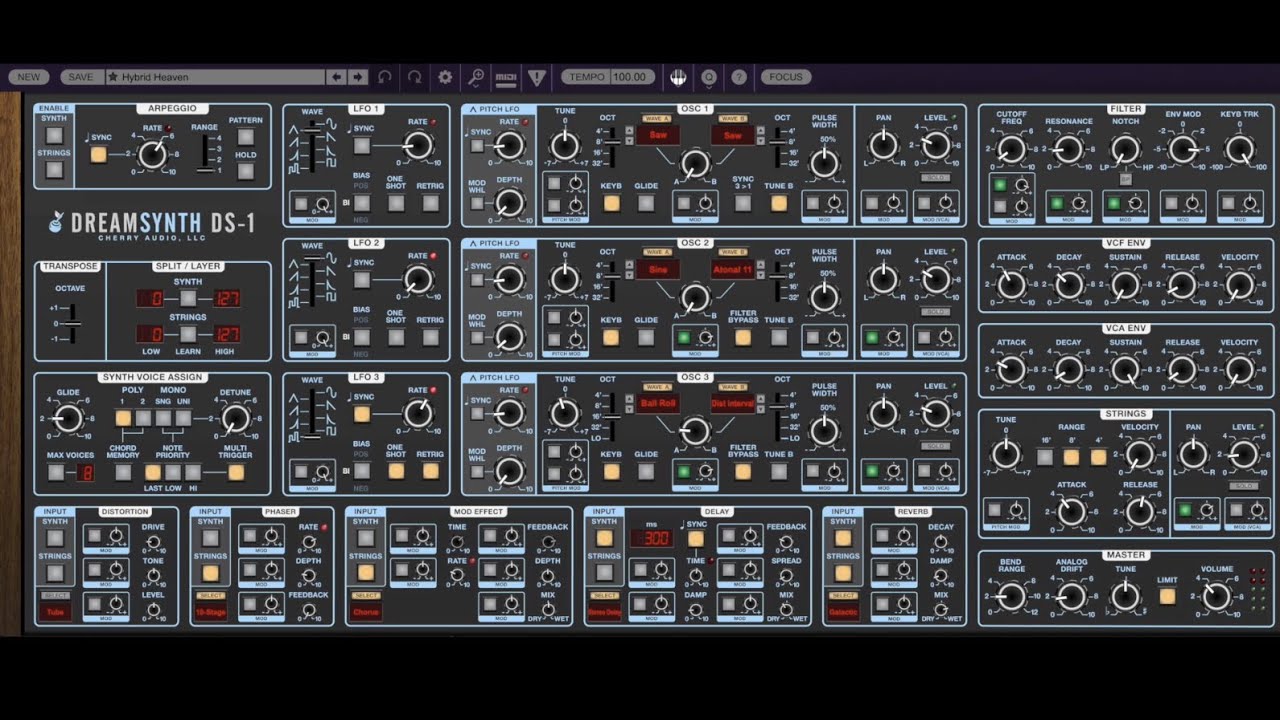Toggle LFO 3 RETRIG button
This screenshot has width=1280, height=720.
pos(430,471)
